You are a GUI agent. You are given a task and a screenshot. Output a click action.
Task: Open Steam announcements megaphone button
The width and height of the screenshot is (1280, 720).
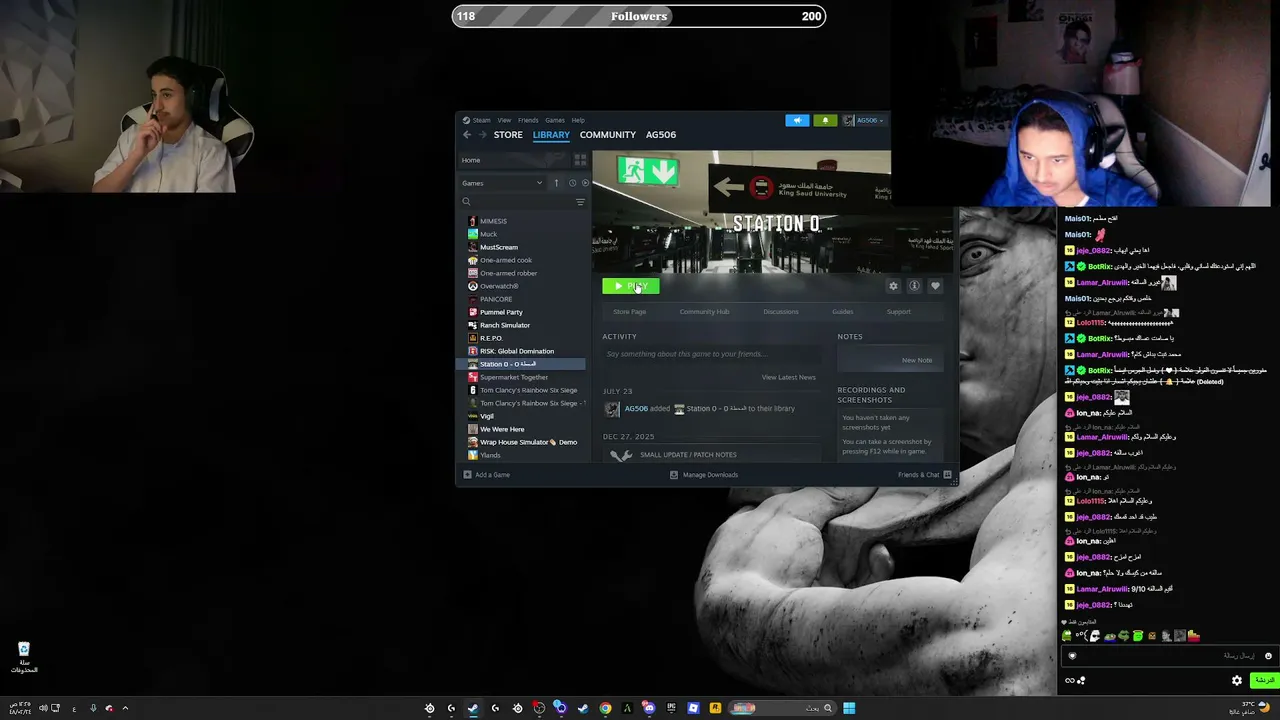[x=797, y=120]
